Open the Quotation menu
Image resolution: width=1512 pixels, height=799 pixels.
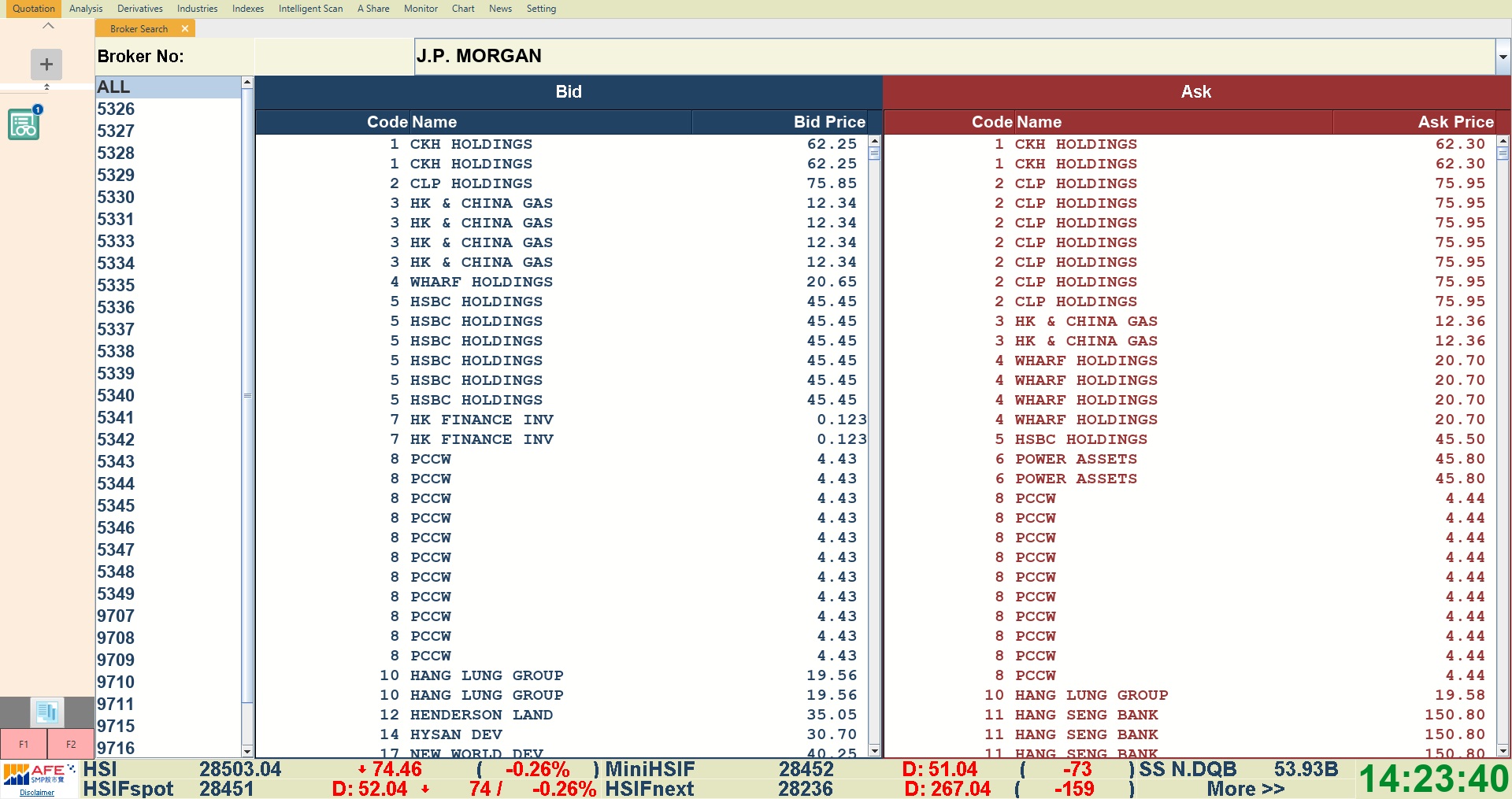click(x=34, y=9)
